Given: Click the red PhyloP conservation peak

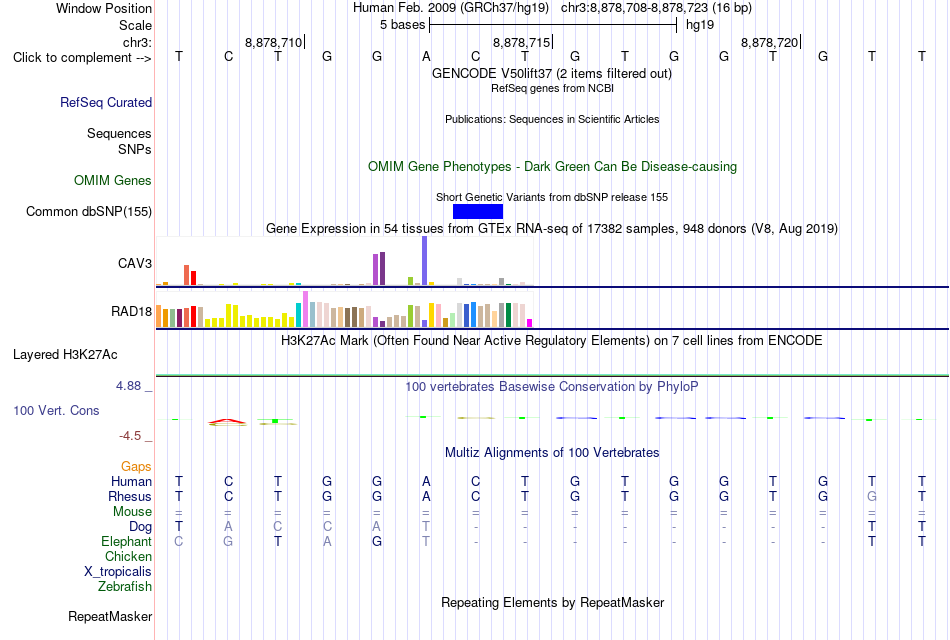Looking at the screenshot, I should click(227, 421).
